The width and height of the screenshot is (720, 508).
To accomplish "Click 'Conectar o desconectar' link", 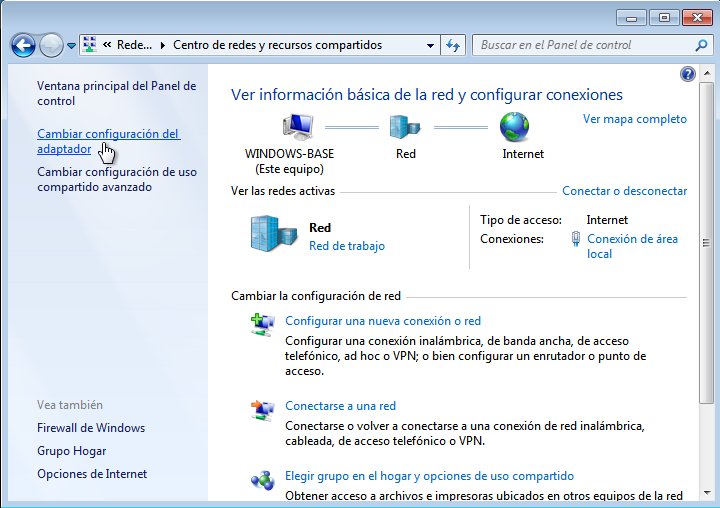I will coord(624,191).
